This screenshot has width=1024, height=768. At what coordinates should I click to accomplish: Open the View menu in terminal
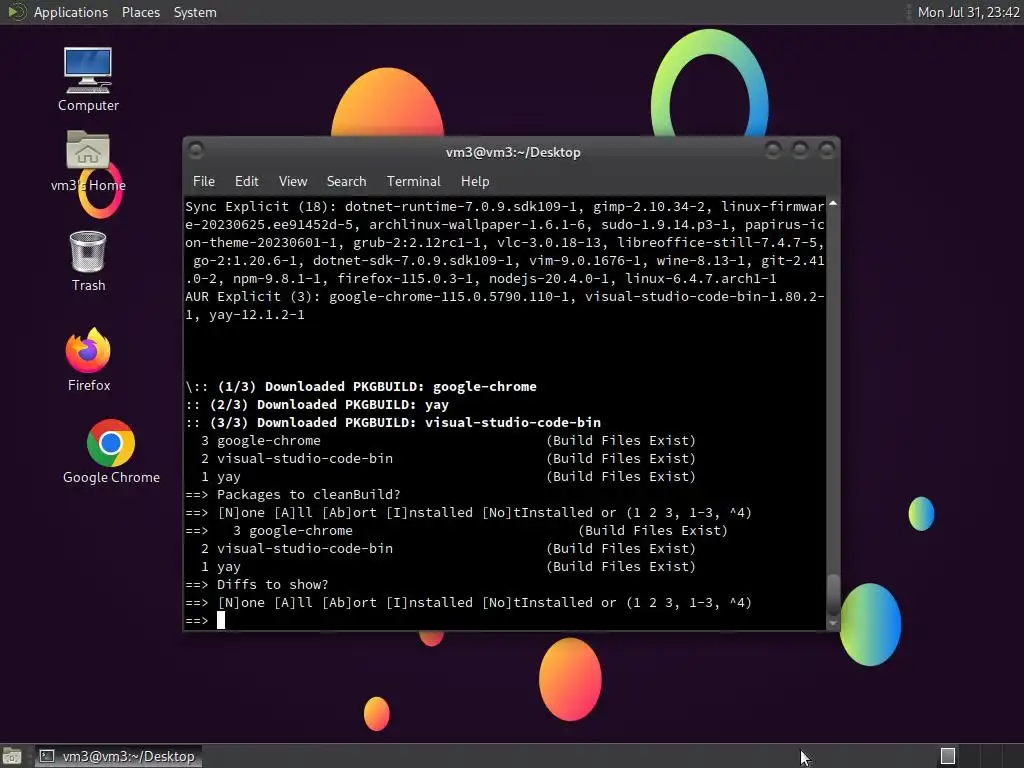point(293,181)
